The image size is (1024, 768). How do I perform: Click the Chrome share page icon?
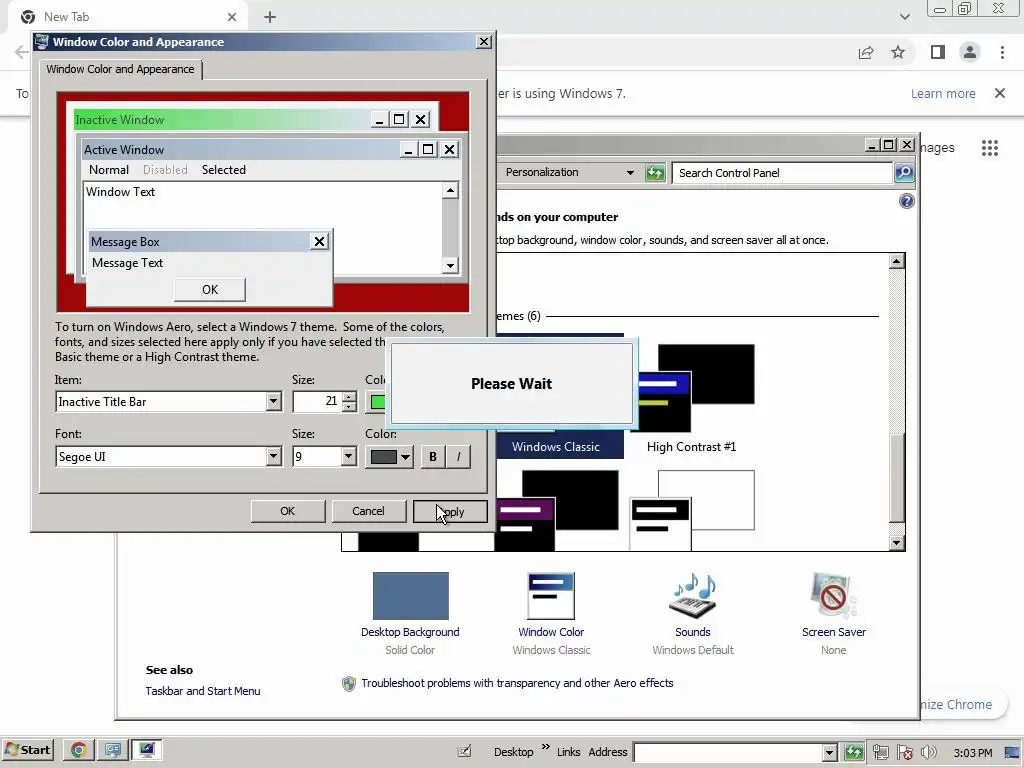[866, 52]
